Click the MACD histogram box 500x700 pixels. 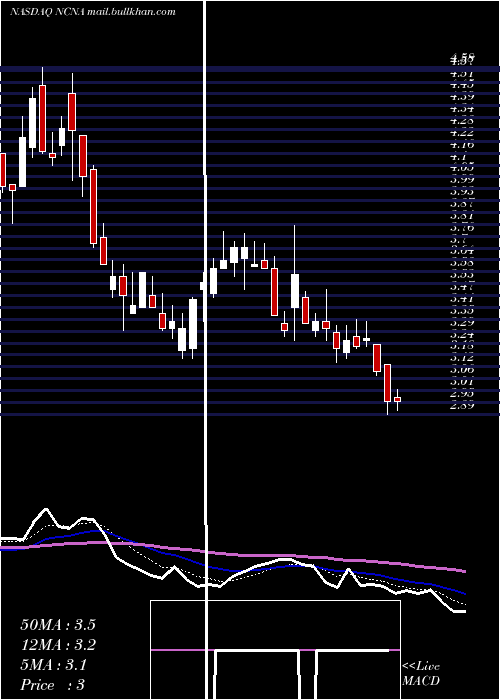click(275, 650)
